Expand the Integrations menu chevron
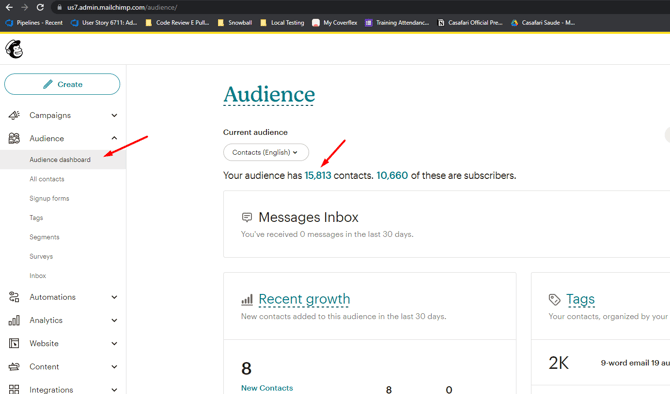This screenshot has height=394, width=670. pyautogui.click(x=114, y=389)
